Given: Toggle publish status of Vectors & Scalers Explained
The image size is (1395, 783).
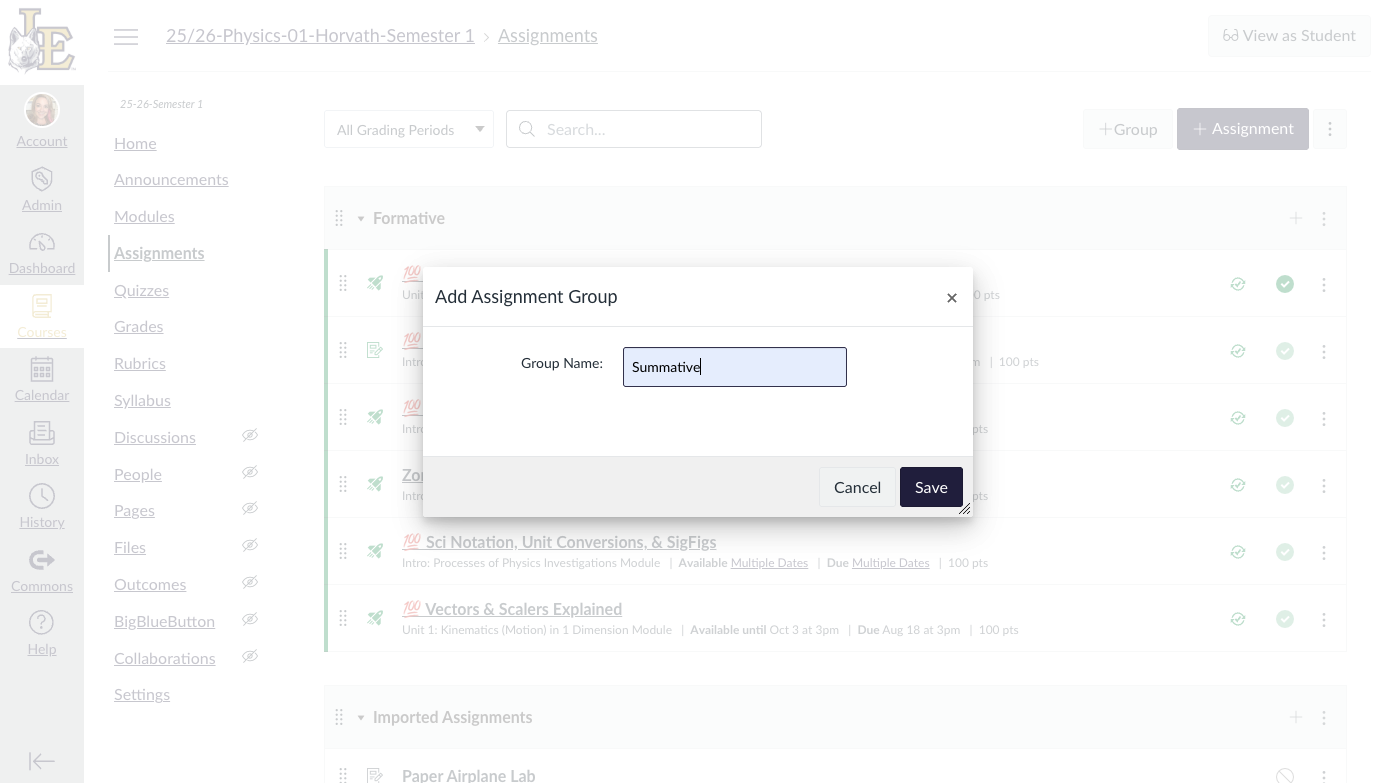Looking at the screenshot, I should [x=1285, y=619].
